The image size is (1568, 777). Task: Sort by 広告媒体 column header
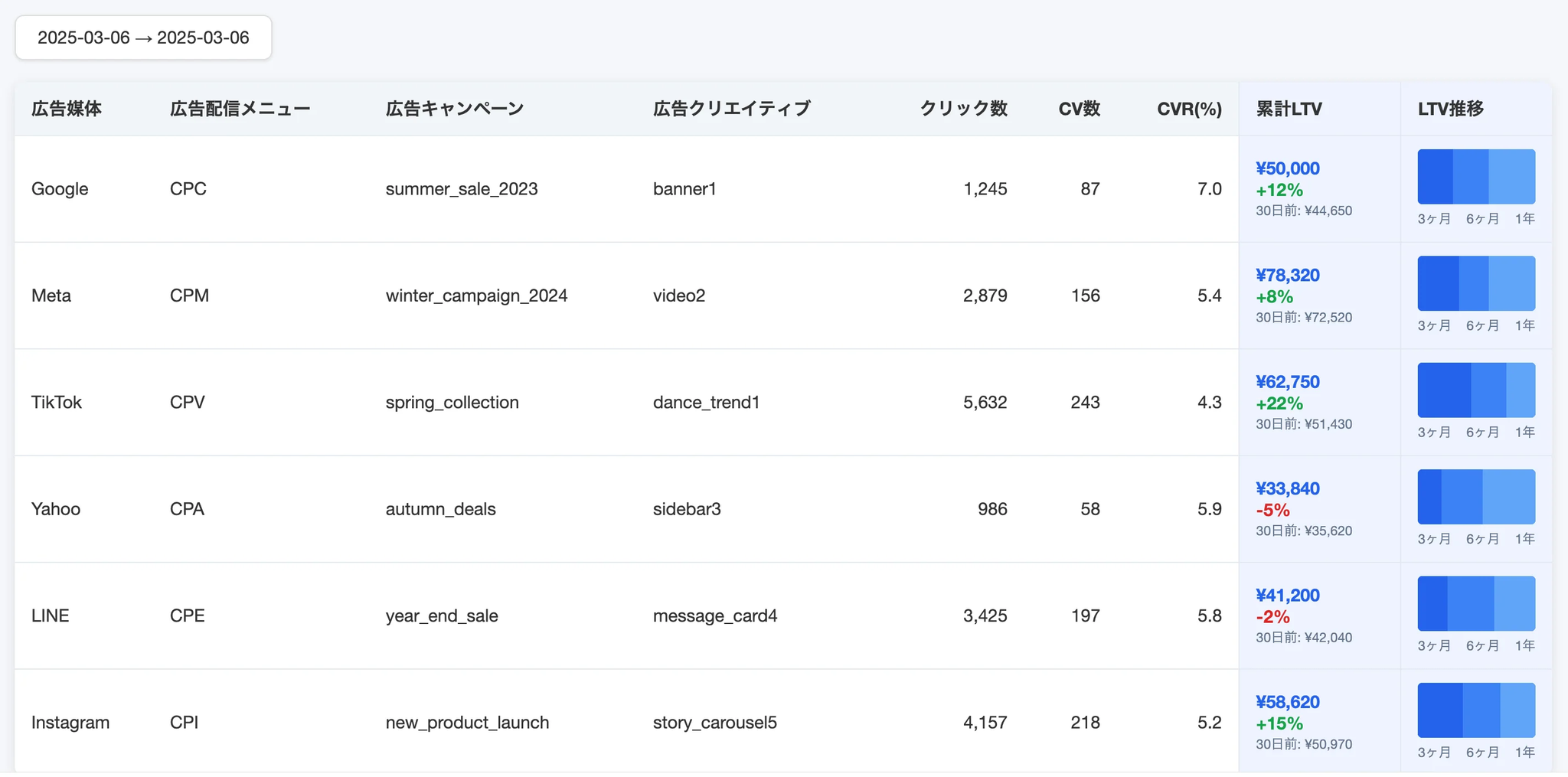[x=67, y=109]
